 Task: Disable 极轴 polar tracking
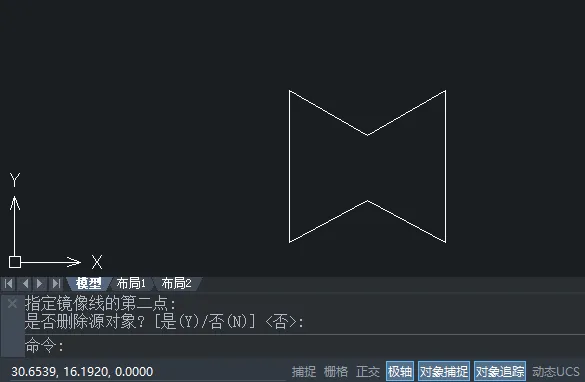click(x=400, y=371)
